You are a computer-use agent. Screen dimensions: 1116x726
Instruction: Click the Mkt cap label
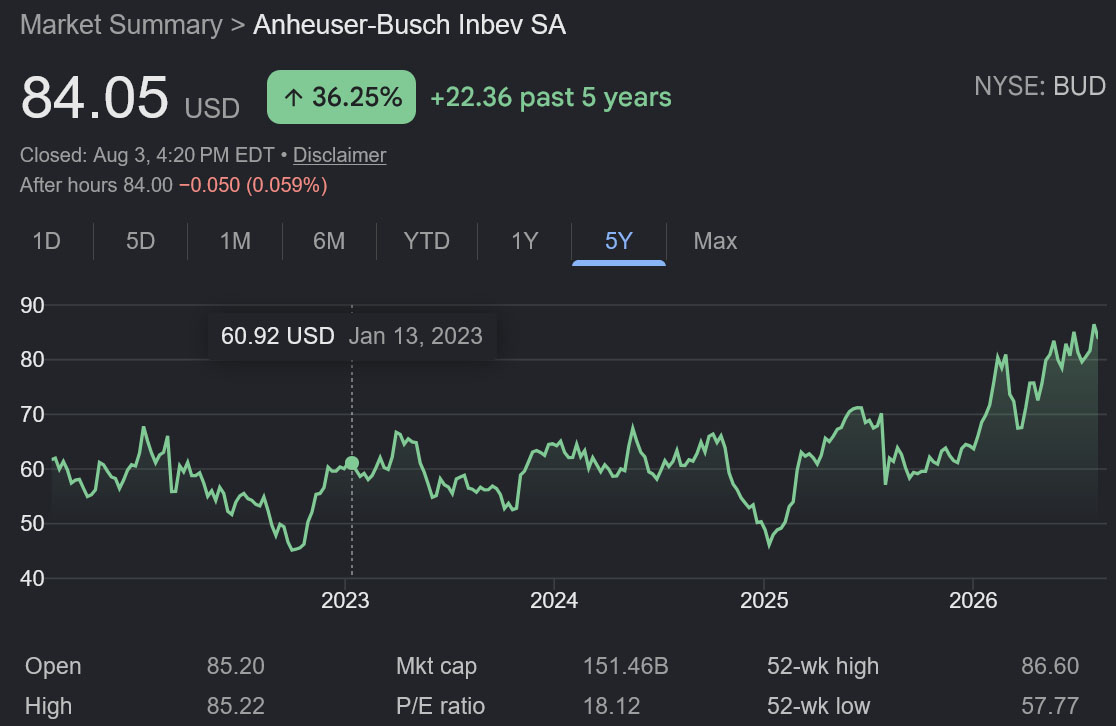coord(436,666)
